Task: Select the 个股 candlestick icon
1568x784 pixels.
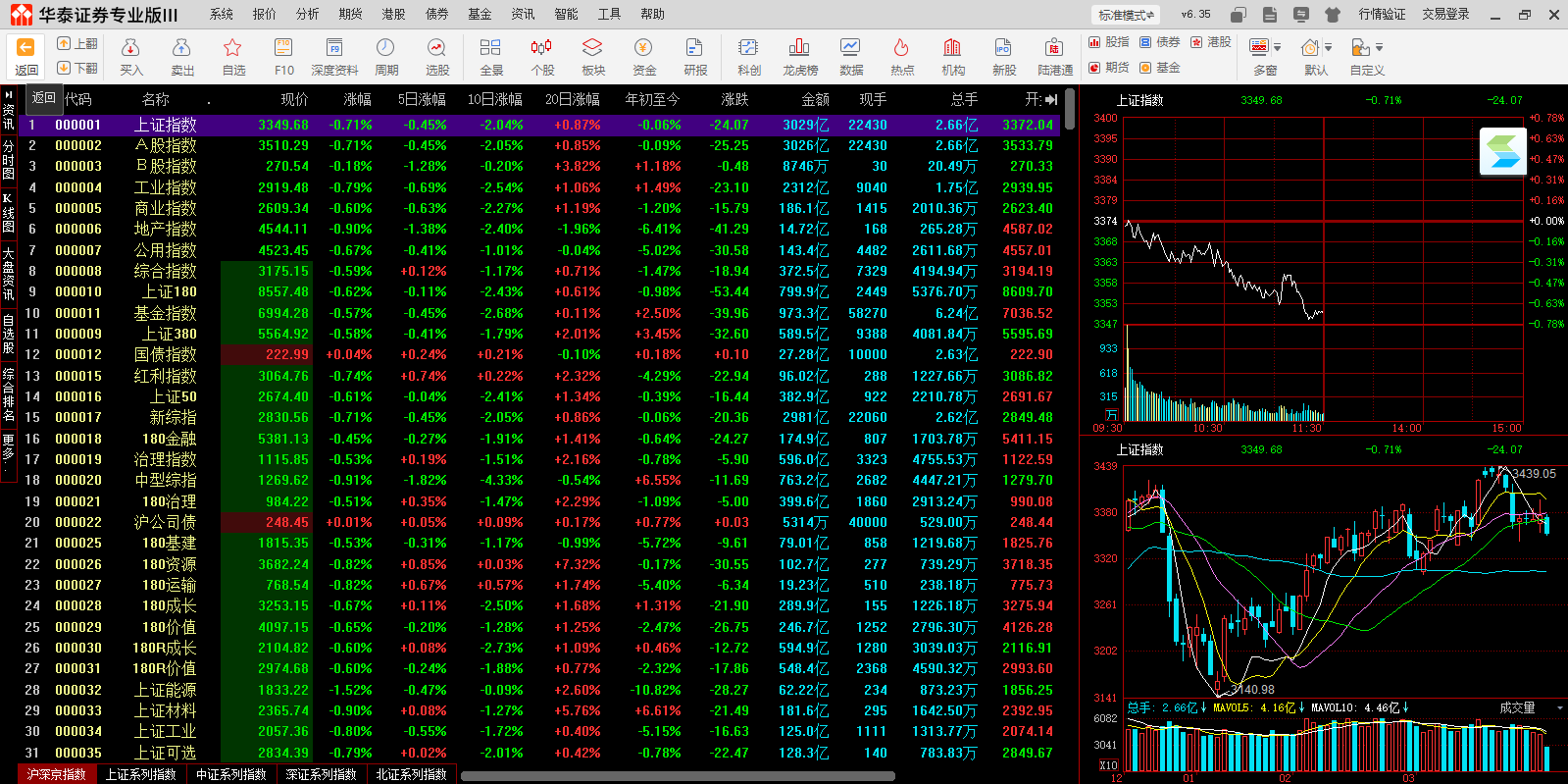Action: pos(541,56)
